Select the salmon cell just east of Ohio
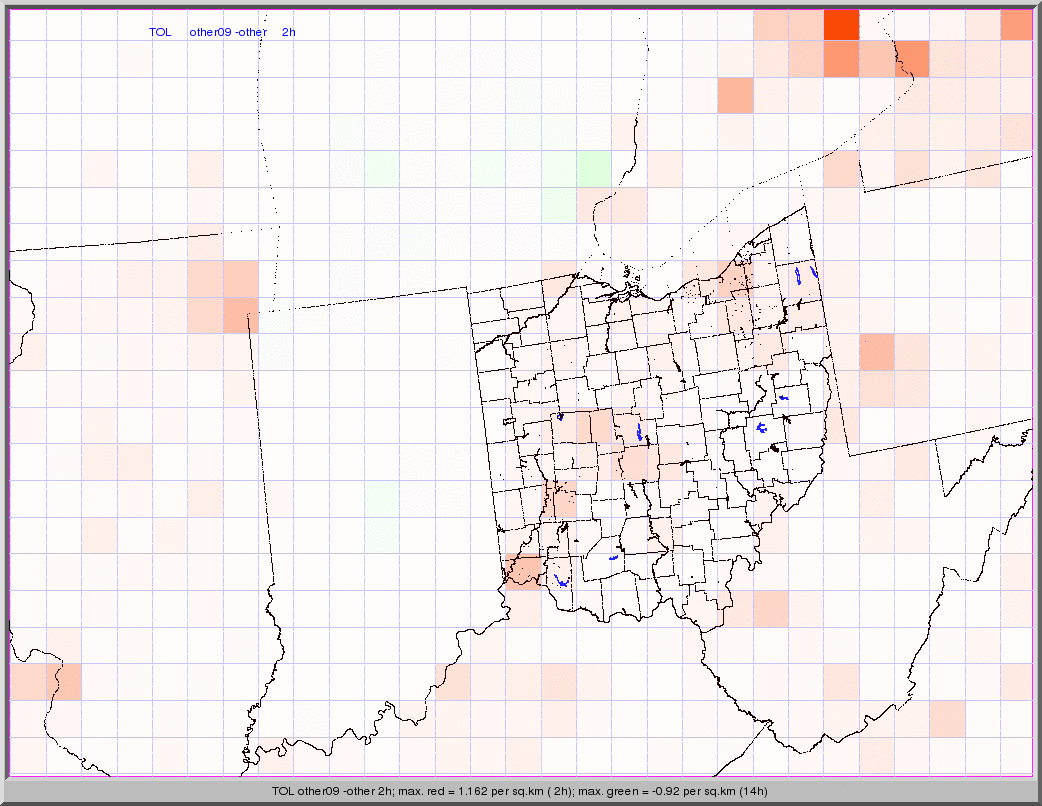This screenshot has width=1042, height=806. 876,351
